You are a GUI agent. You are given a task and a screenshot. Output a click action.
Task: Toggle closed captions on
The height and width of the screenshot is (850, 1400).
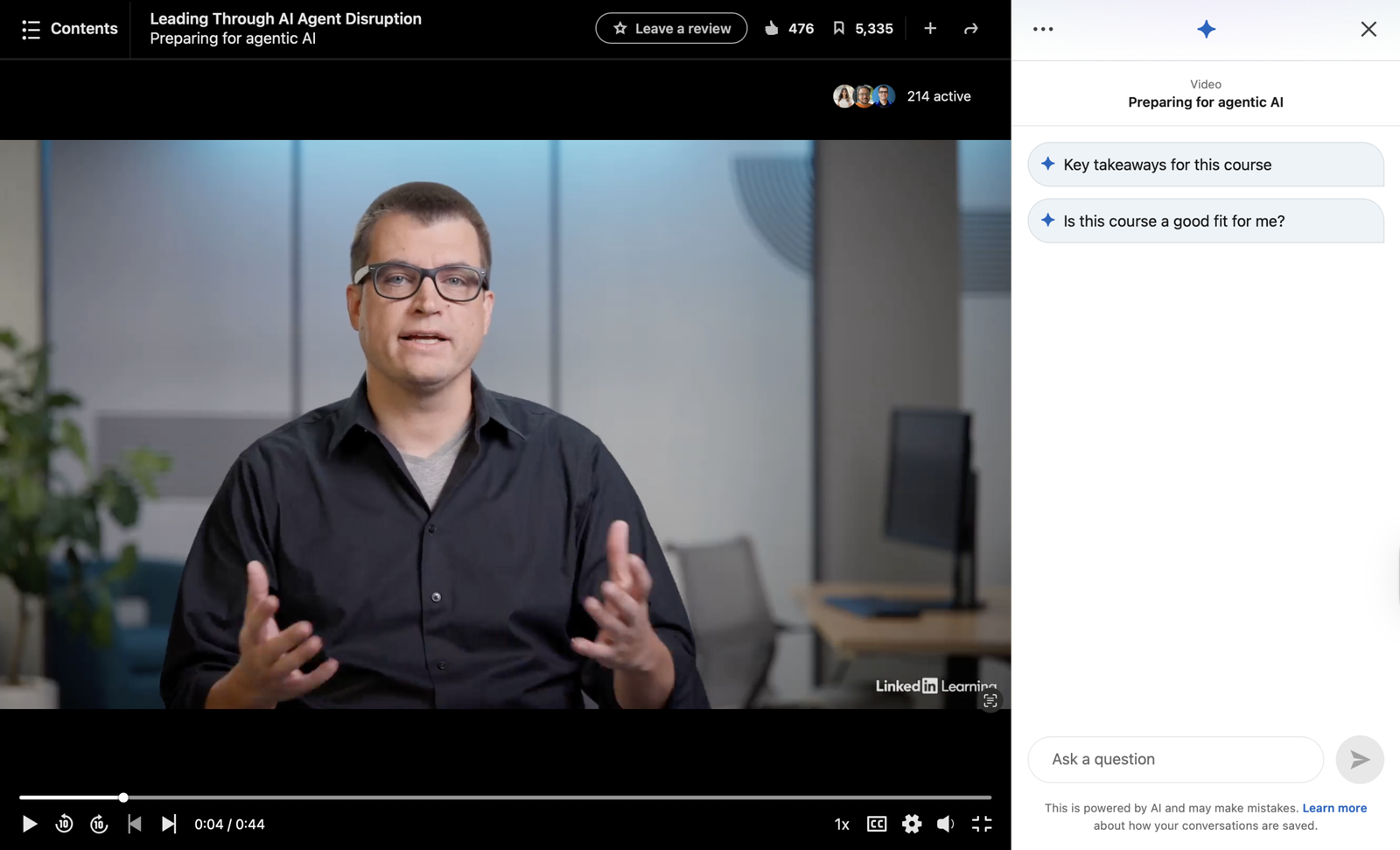click(x=877, y=824)
